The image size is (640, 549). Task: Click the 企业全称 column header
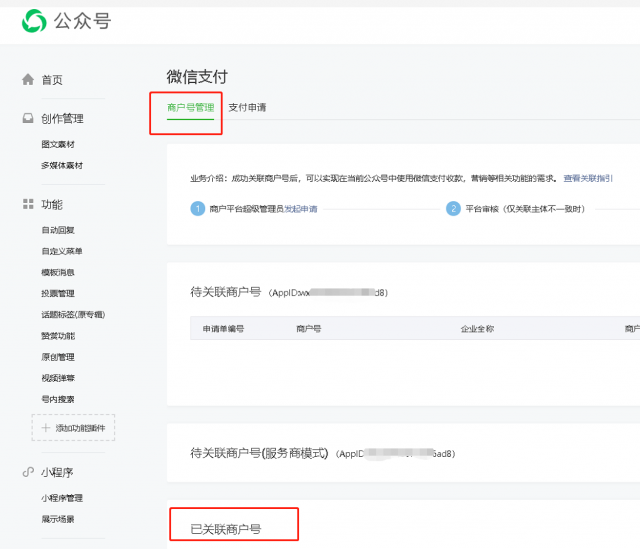[x=477, y=329]
